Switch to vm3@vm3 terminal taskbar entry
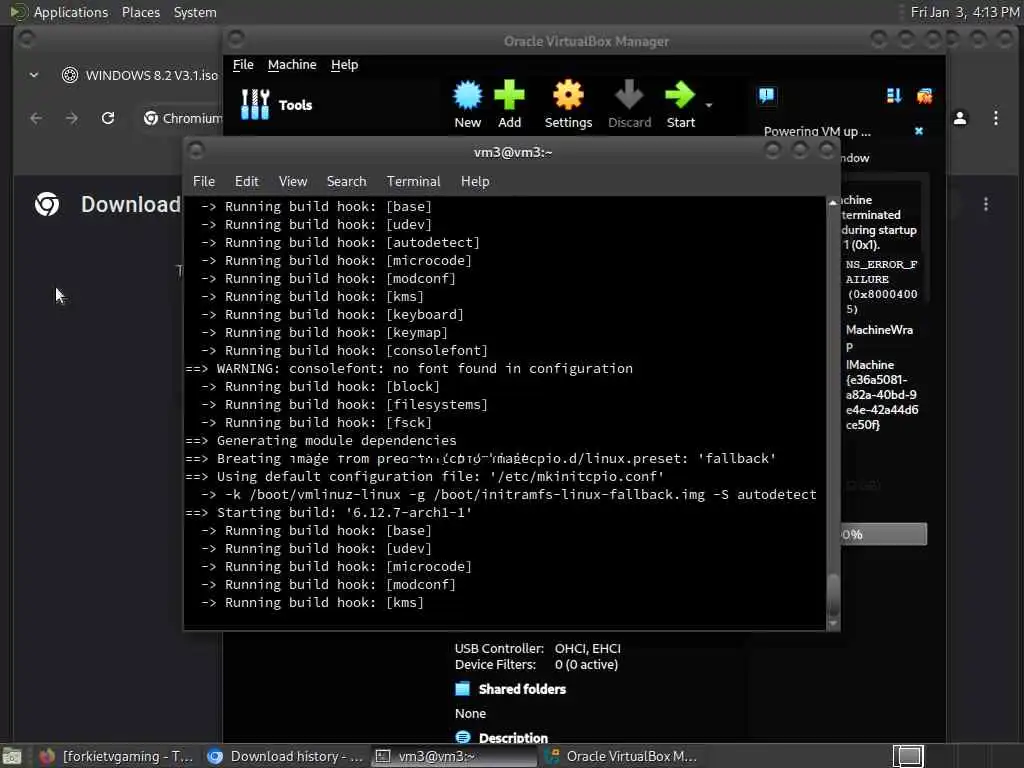Screen dimensions: 1024x768 coord(455,756)
